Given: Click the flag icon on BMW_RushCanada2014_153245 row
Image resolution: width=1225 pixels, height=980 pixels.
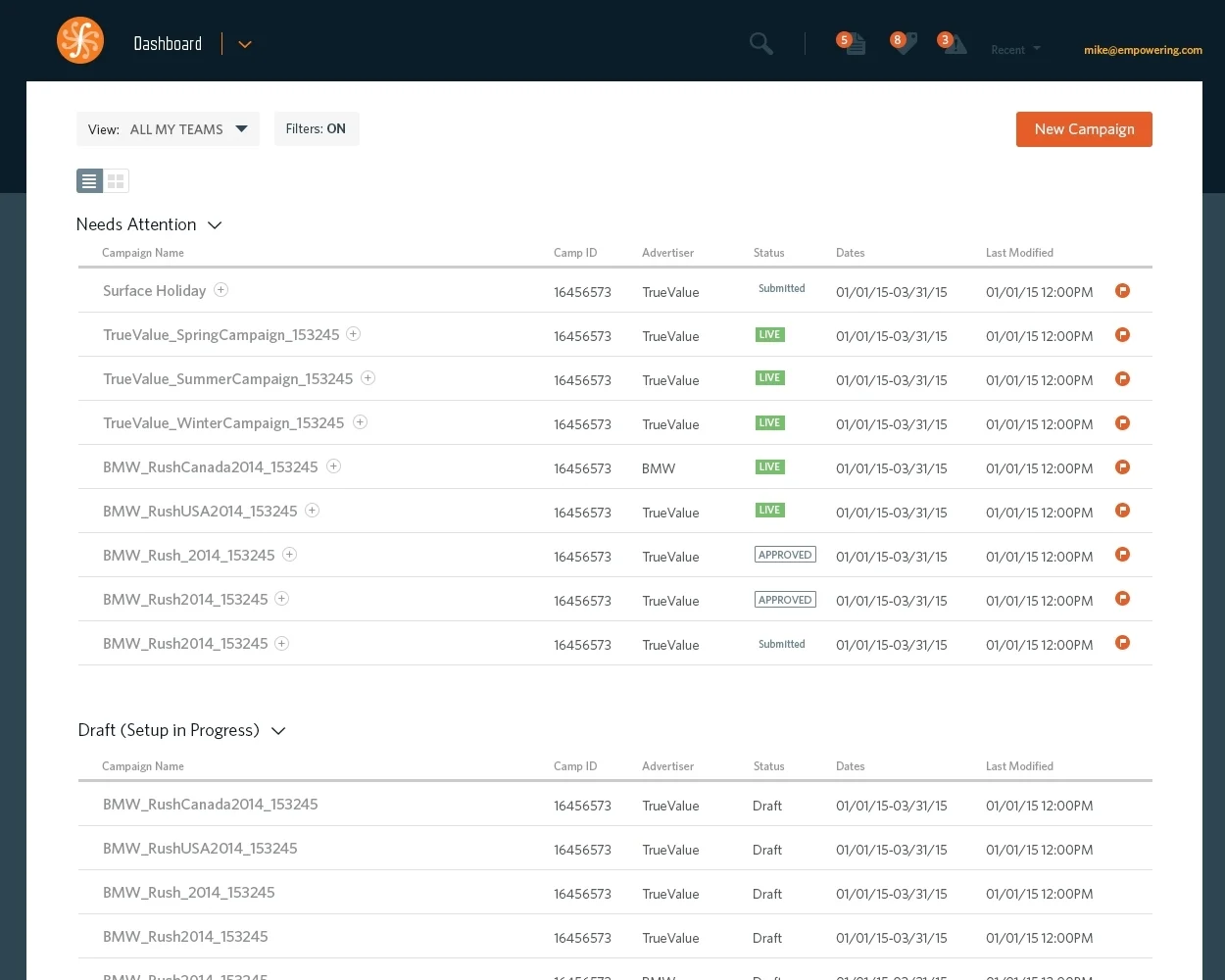Looking at the screenshot, I should click(x=1122, y=467).
